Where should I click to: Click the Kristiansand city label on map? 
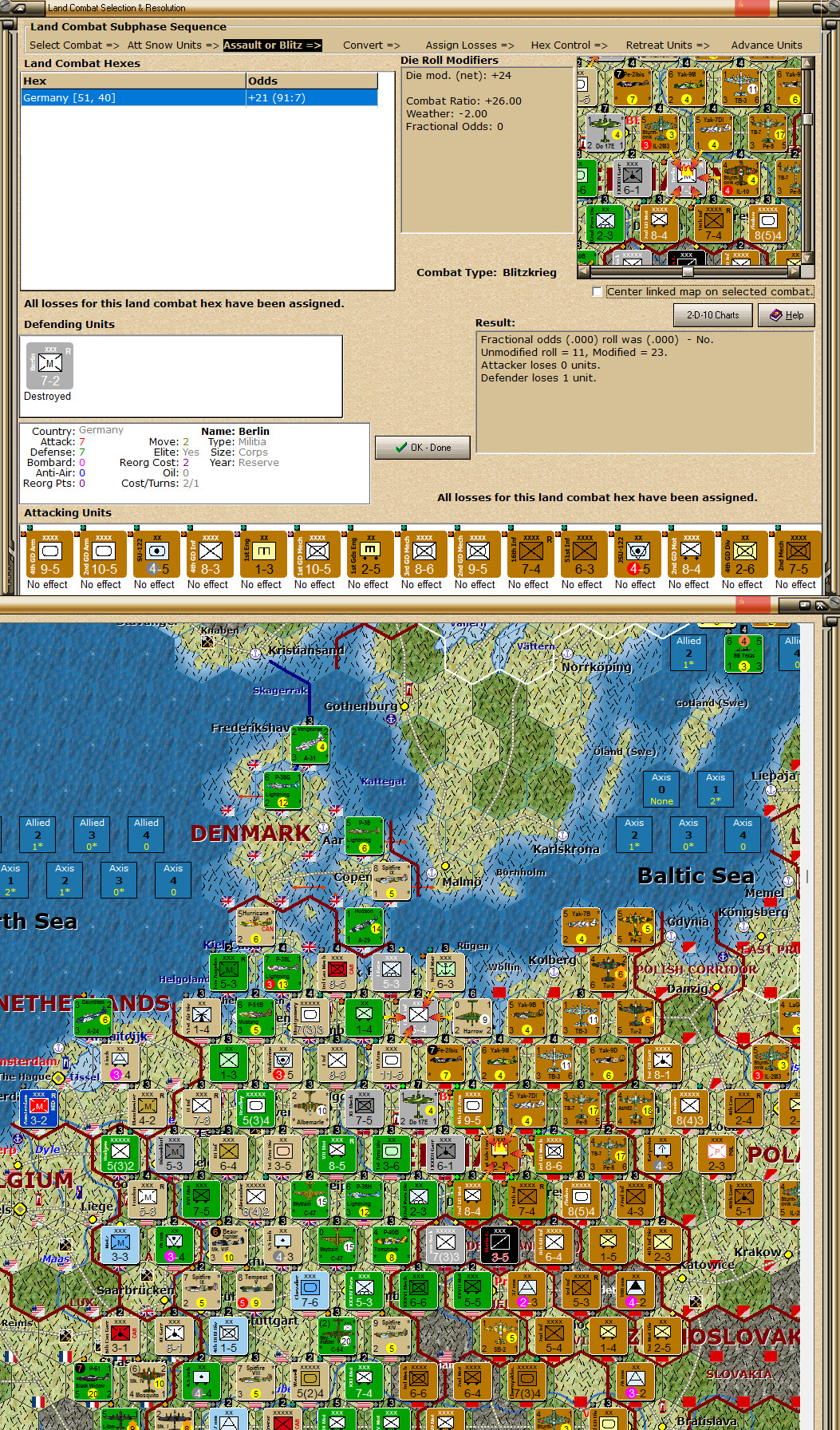point(306,650)
